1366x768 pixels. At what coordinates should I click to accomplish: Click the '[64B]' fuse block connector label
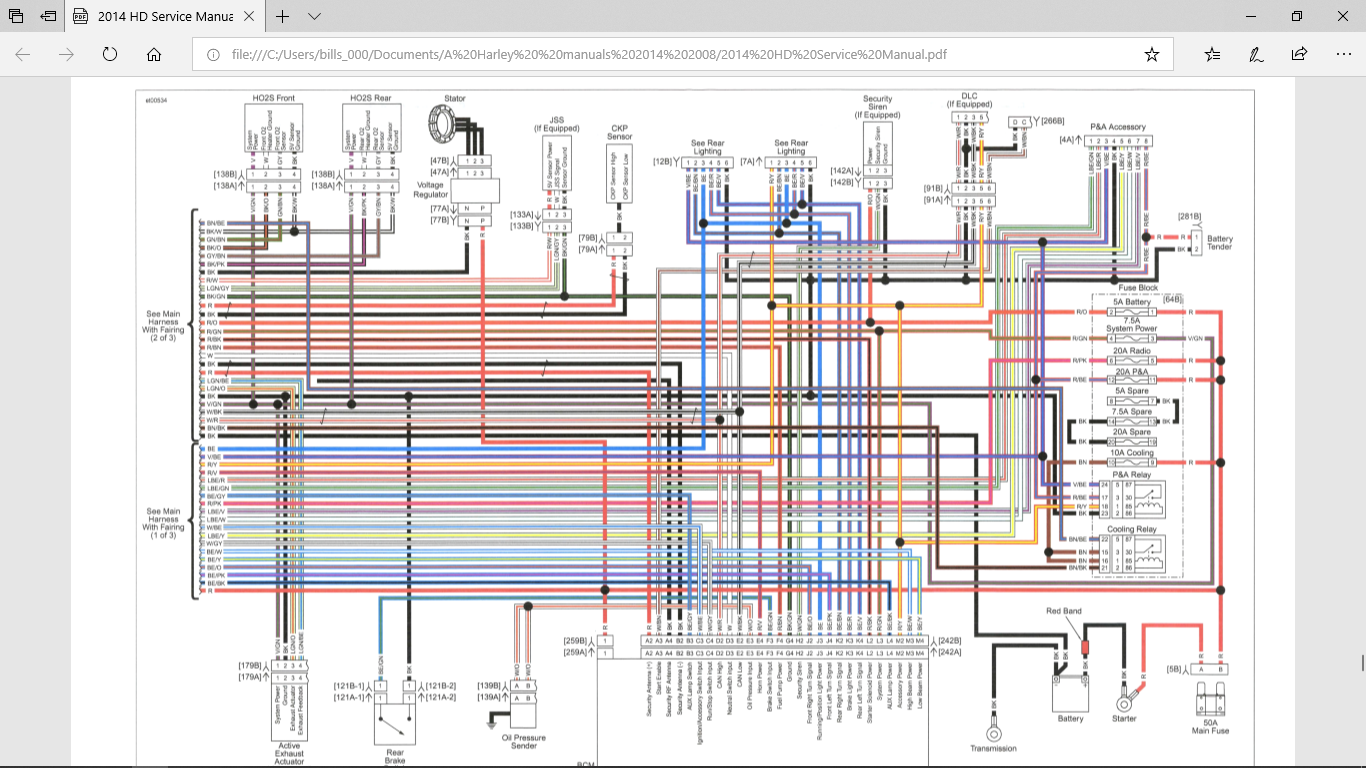pyautogui.click(x=1174, y=298)
